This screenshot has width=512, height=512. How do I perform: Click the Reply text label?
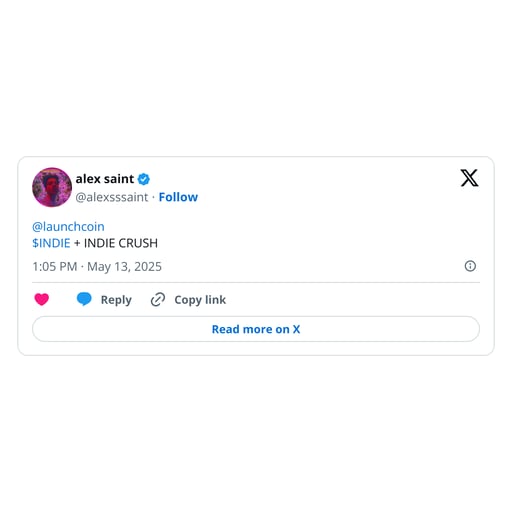point(116,300)
